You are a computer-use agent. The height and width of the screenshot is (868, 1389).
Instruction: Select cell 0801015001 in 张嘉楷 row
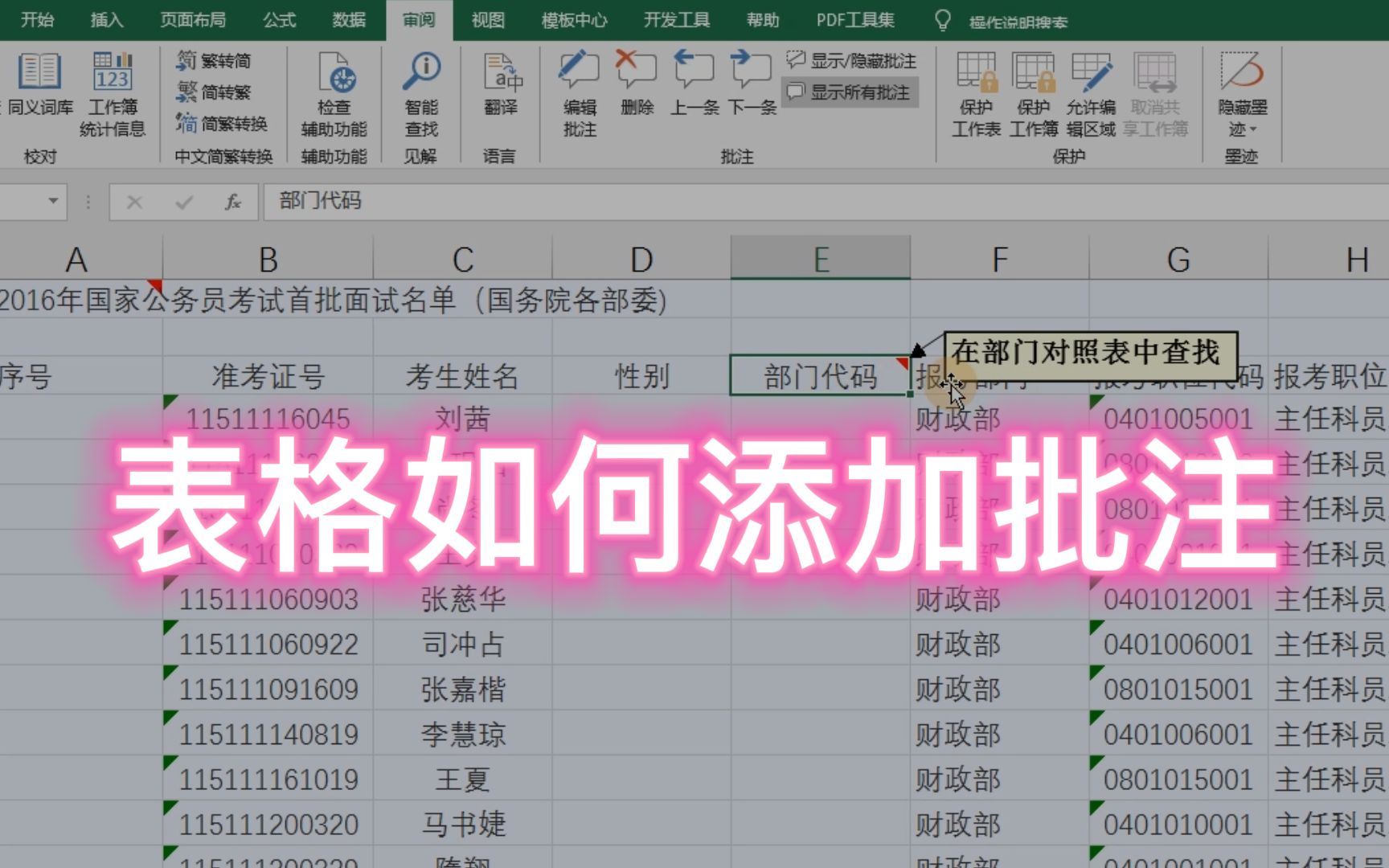(x=1178, y=689)
